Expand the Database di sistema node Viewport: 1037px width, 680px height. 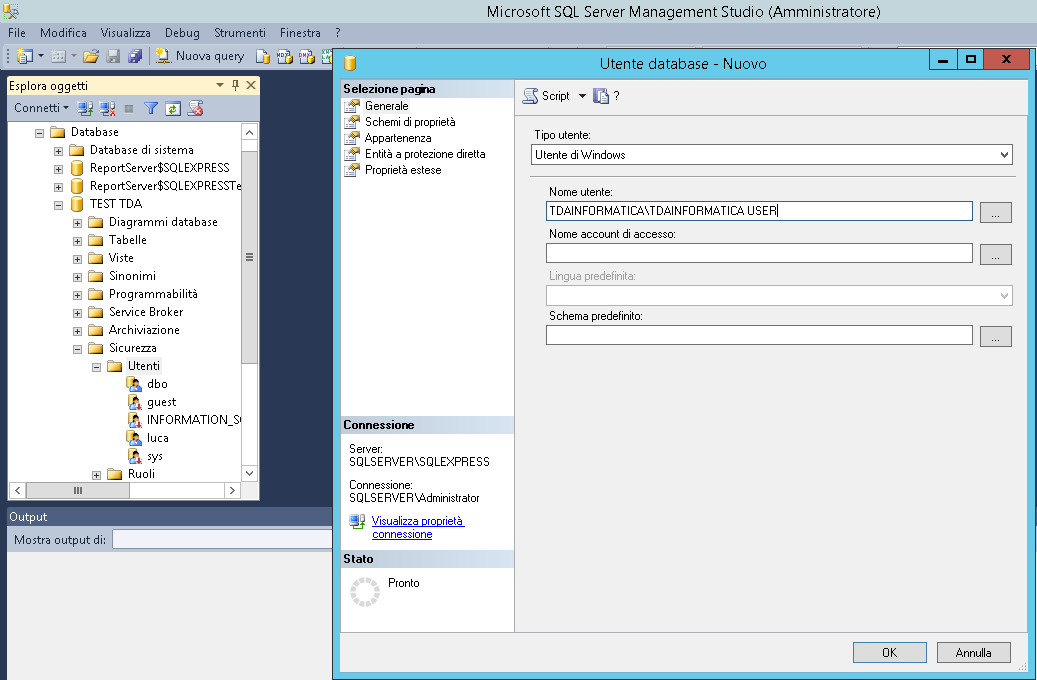[58, 151]
